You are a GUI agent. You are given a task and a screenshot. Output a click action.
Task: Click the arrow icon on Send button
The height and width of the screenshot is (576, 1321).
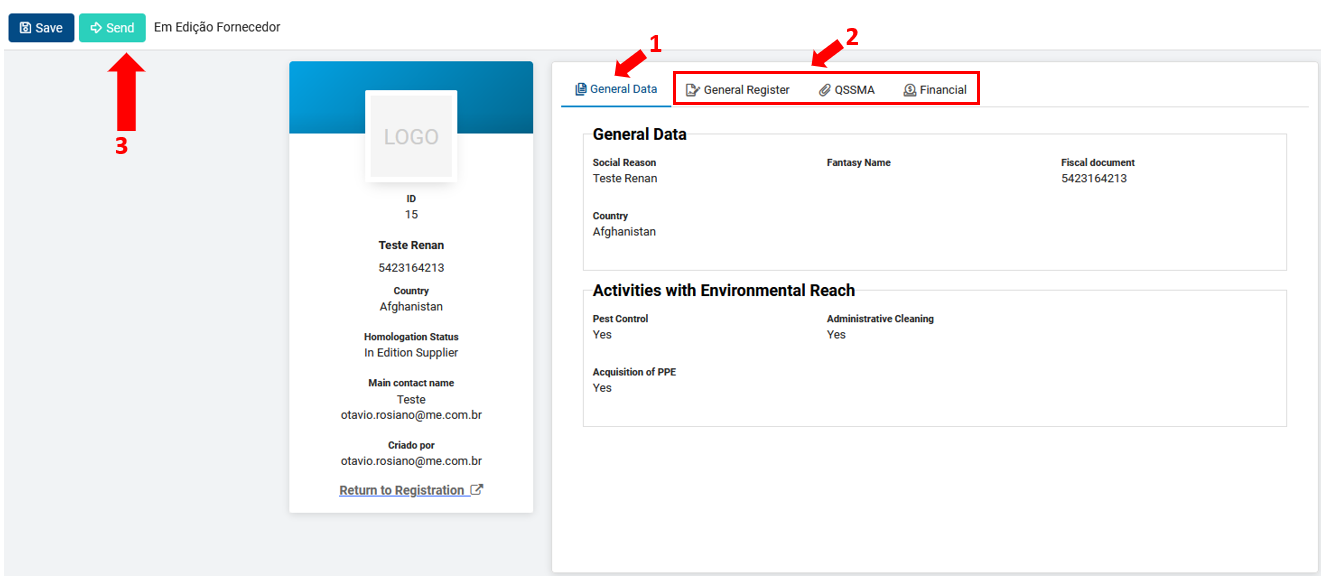coord(96,28)
